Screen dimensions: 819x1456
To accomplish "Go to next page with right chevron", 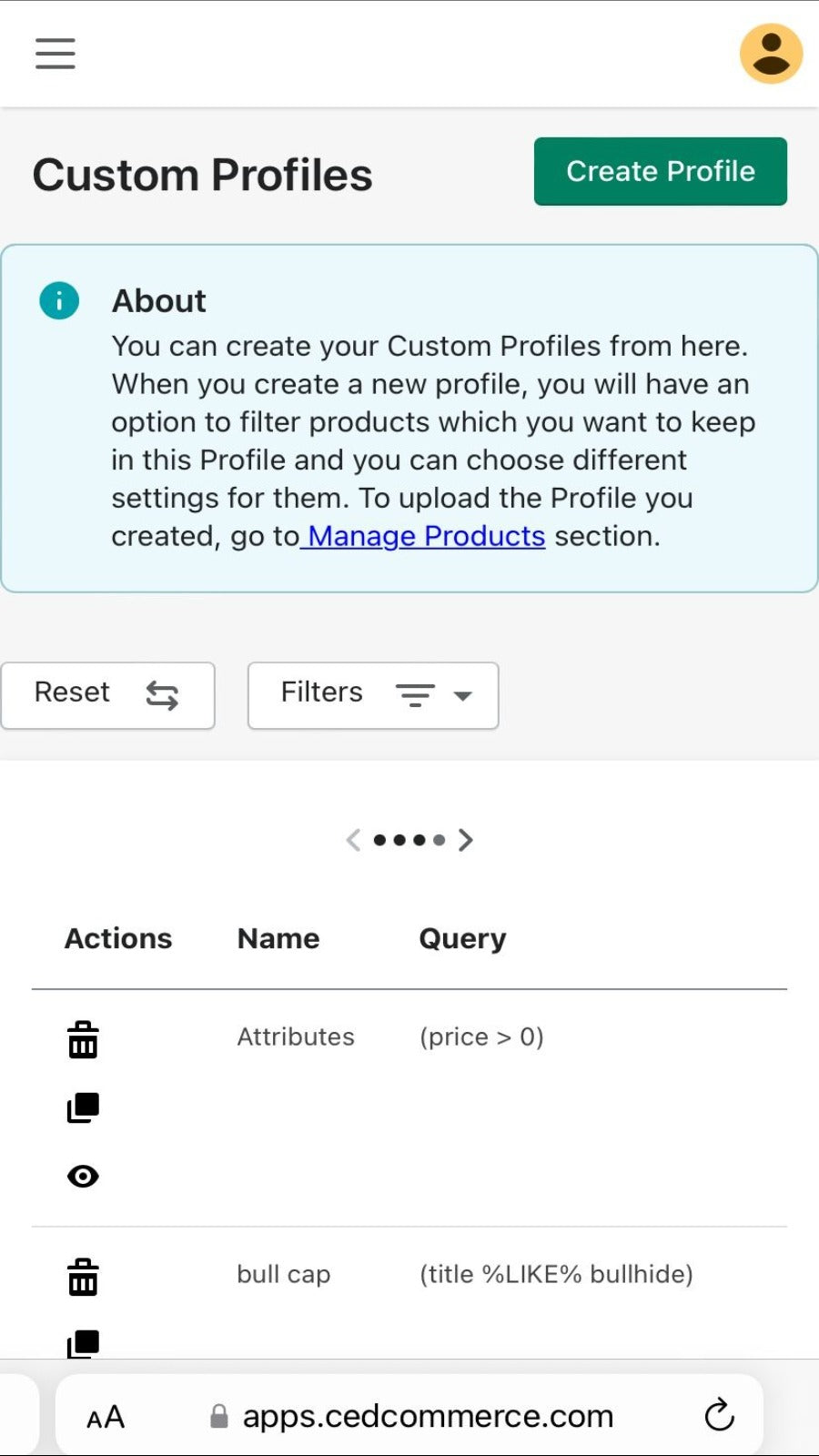I will 466,839.
